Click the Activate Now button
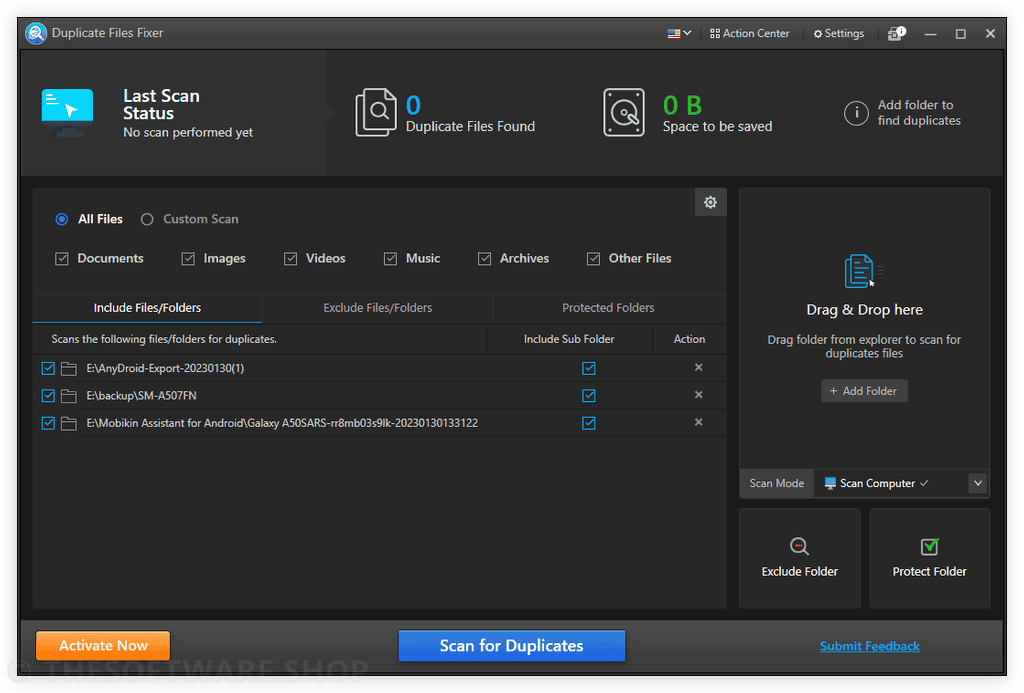Viewport: 1024px width, 693px height. [x=103, y=646]
